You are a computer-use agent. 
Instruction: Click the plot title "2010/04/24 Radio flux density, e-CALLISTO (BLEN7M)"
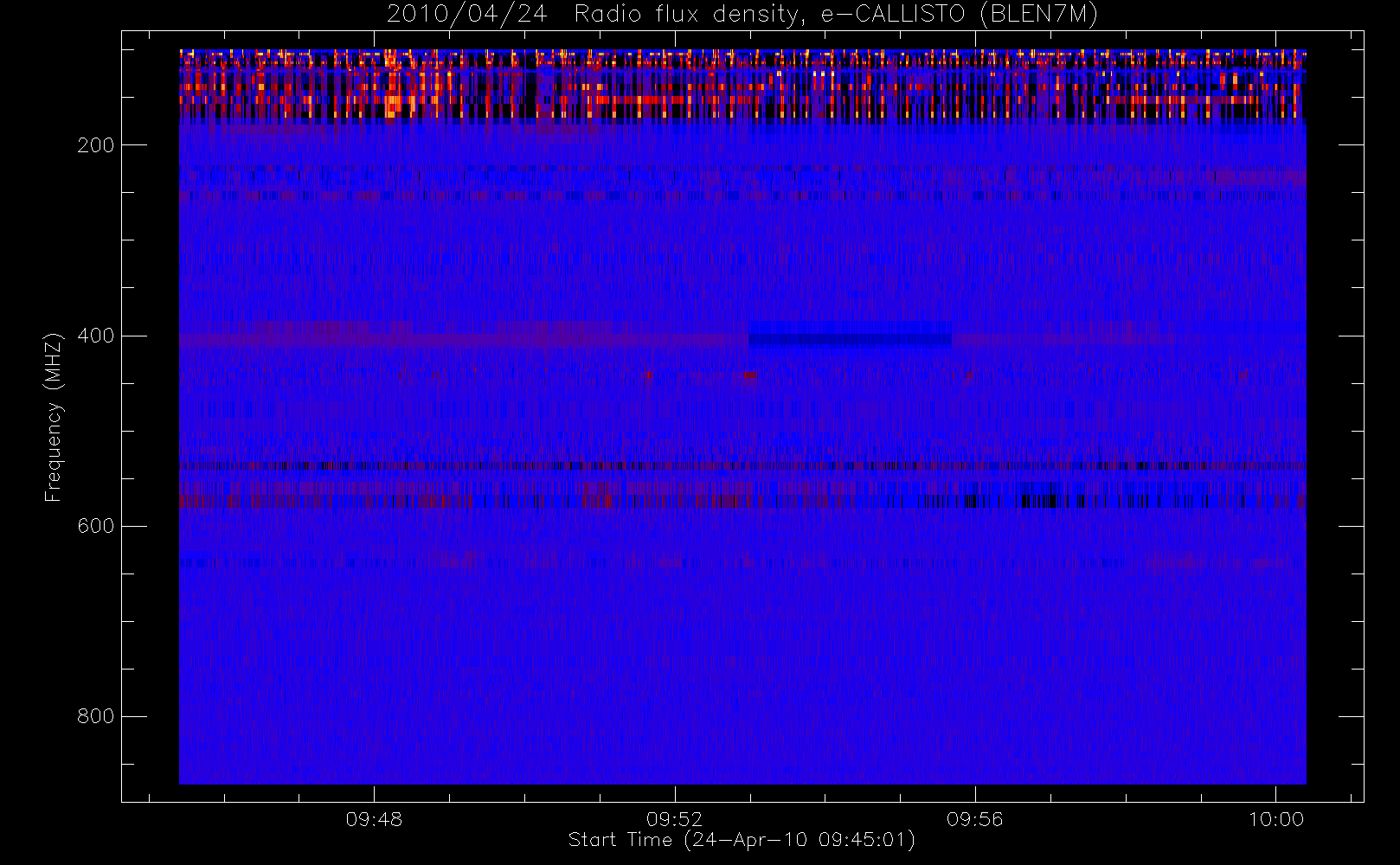tap(742, 15)
